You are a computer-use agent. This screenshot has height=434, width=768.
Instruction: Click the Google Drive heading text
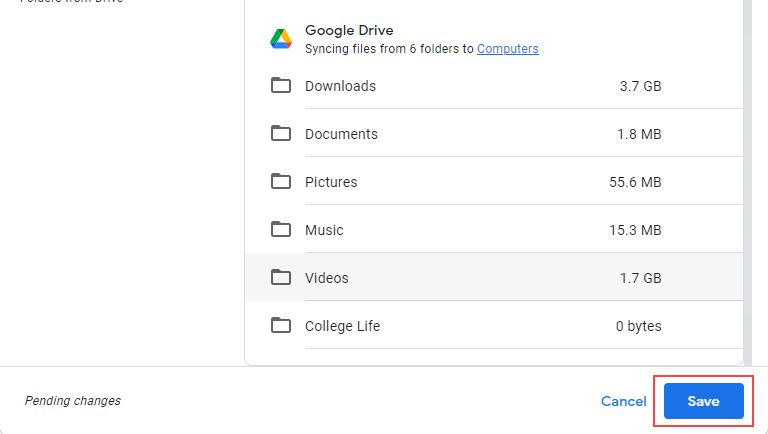coord(349,31)
